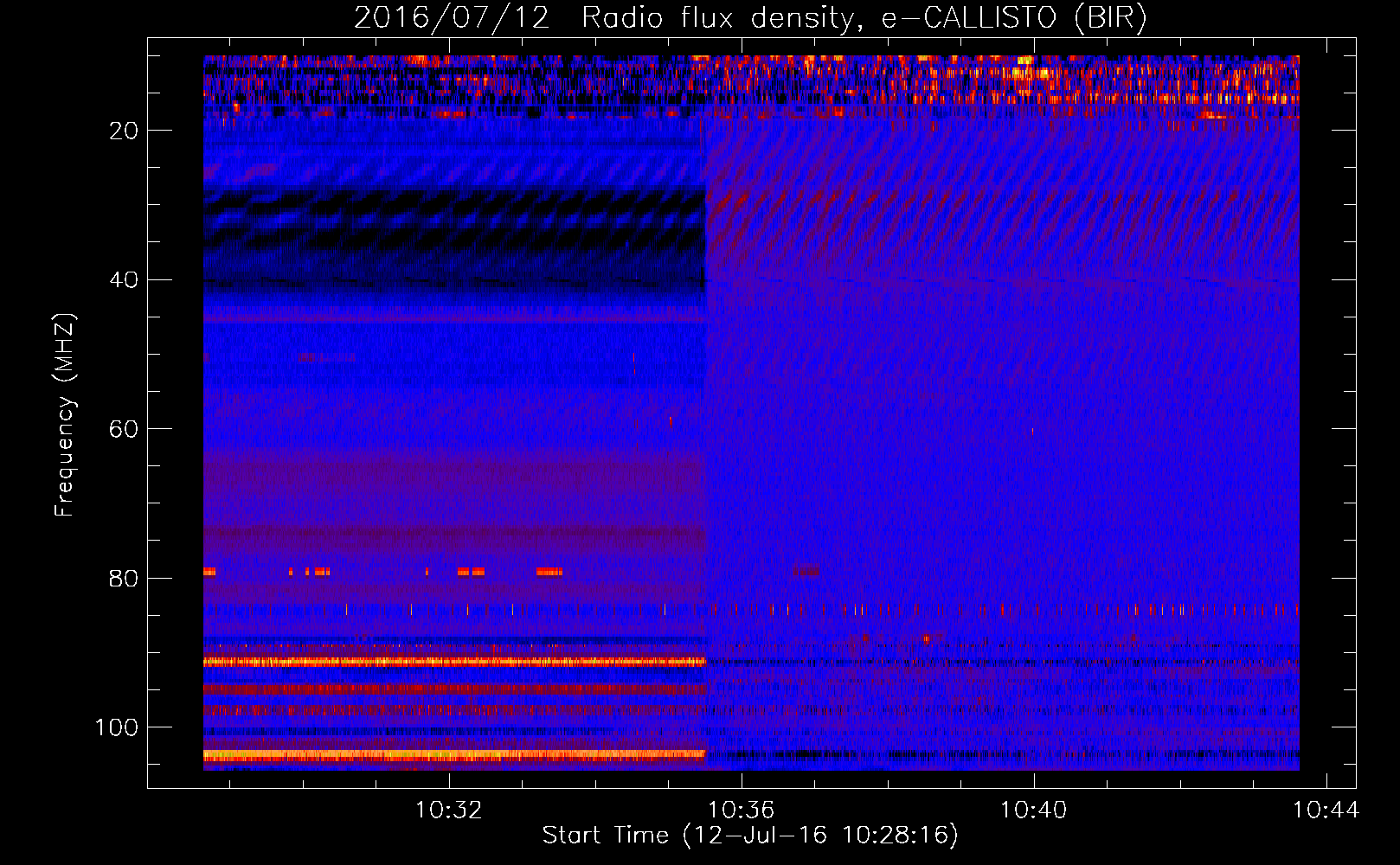Click the "40" frequency tick label
This screenshot has height=865, width=1400.
point(125,280)
